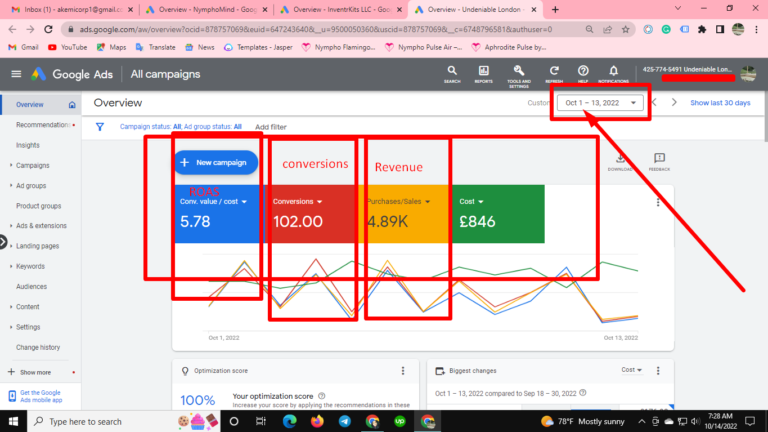
Task: Open the filter funnel icon
Action: tap(100, 127)
